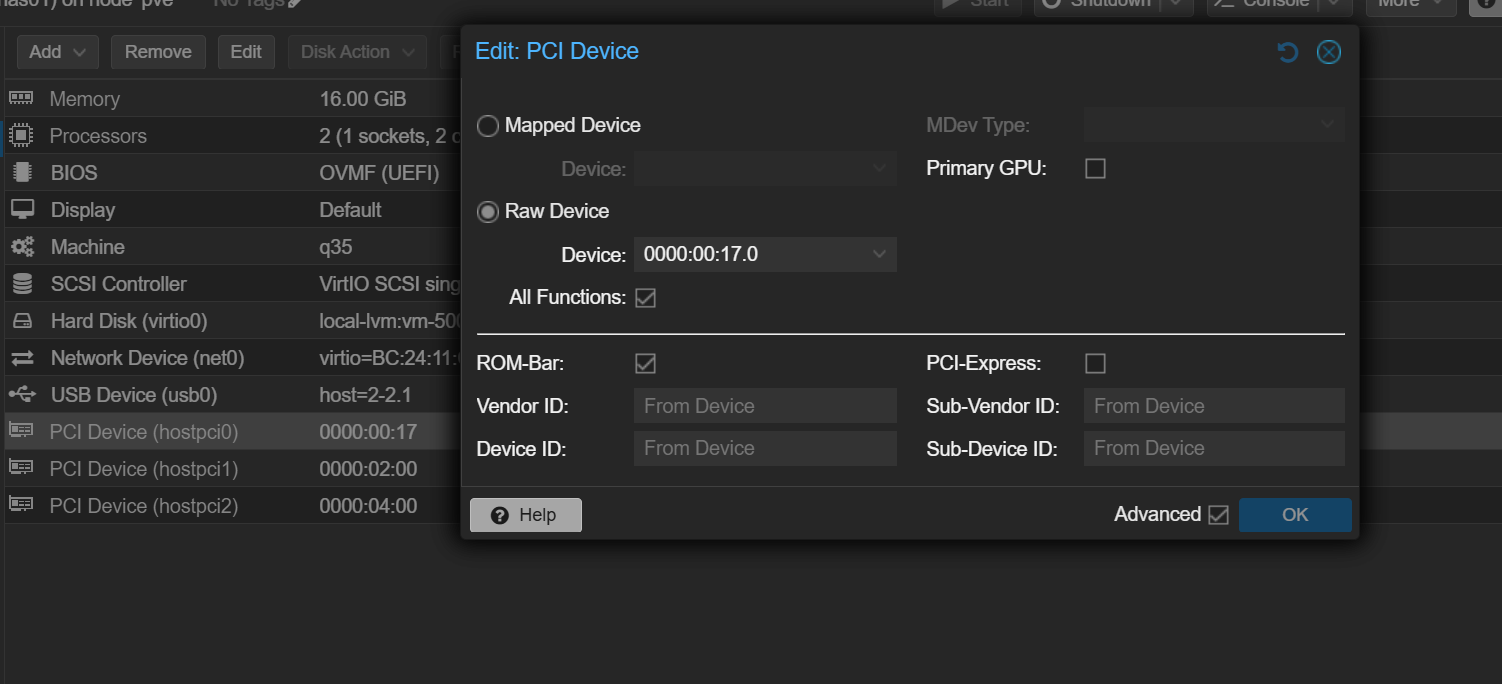
Task: Click the USB Device (usb0) icon
Action: click(21, 395)
